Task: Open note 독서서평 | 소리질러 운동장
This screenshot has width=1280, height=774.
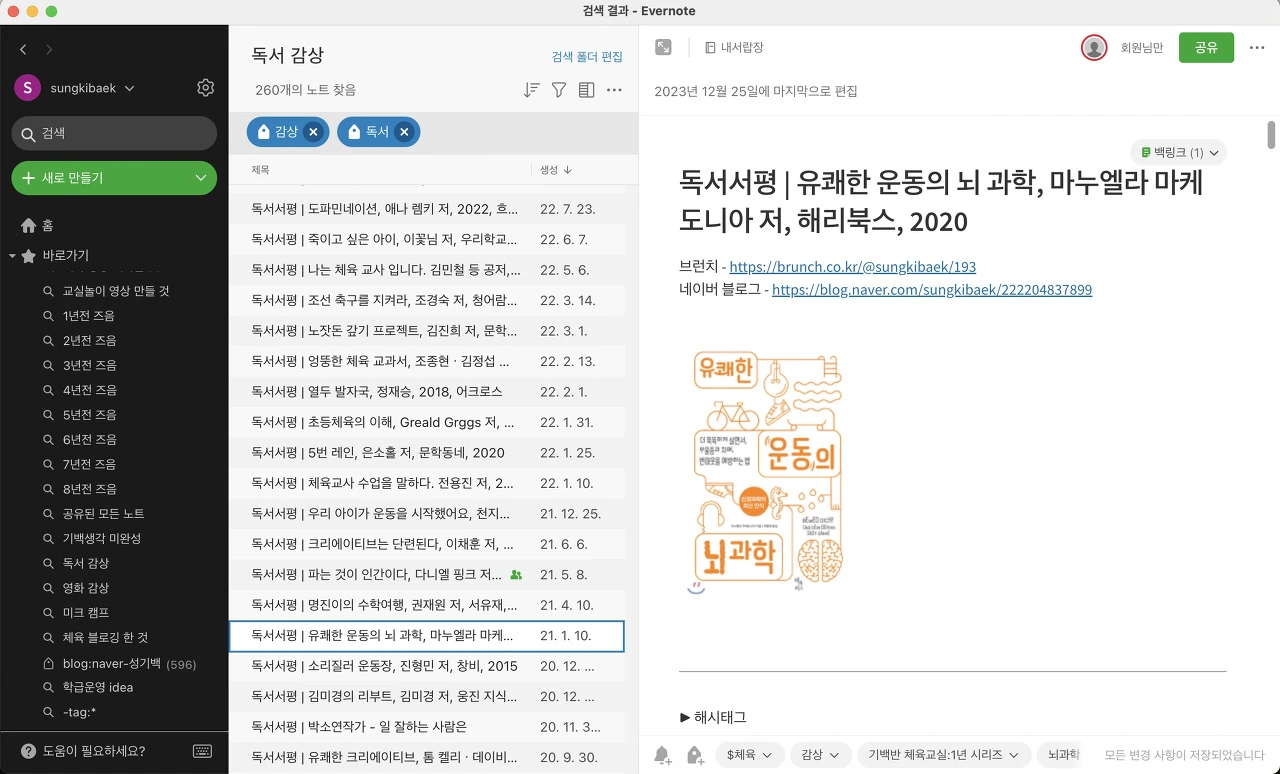Action: click(427, 666)
